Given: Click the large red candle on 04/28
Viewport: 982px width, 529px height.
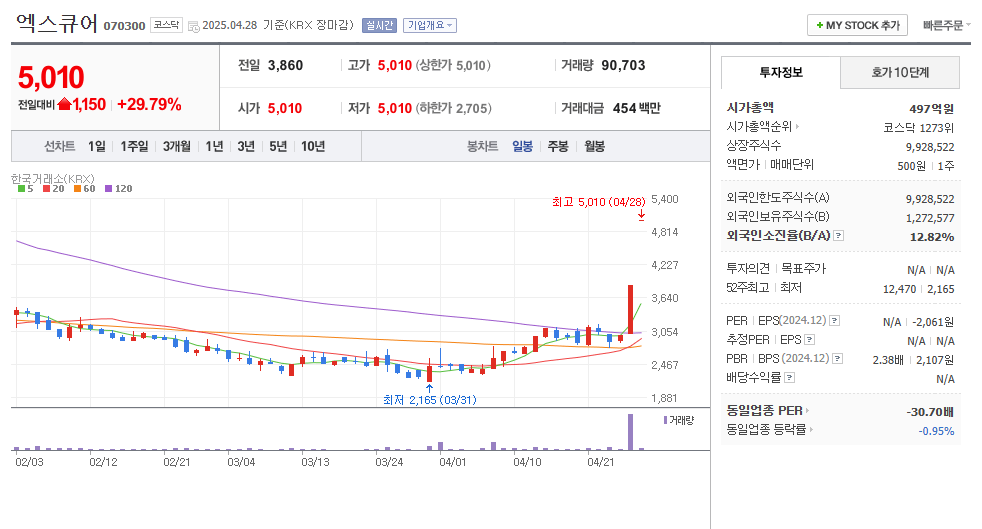Looking at the screenshot, I should click(631, 309).
